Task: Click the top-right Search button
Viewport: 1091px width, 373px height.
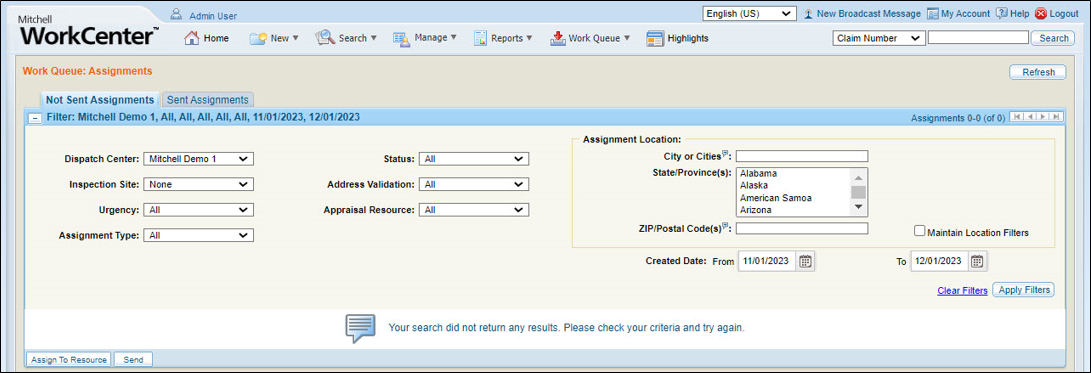Action: point(1053,38)
